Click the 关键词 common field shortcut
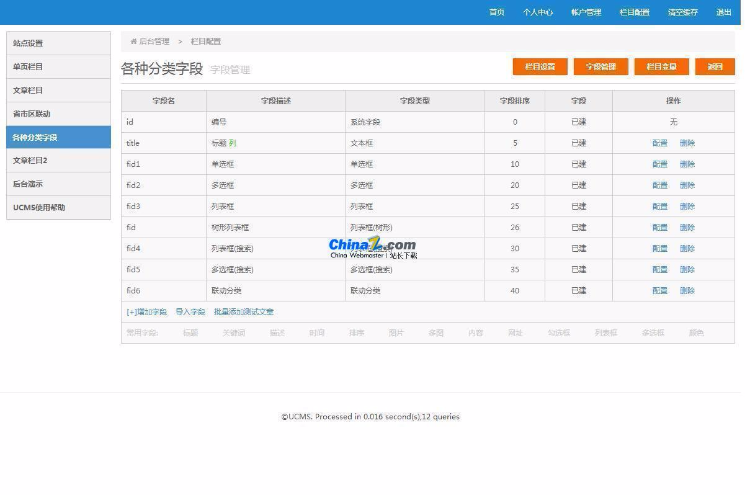The image size is (750, 495). 233,332
